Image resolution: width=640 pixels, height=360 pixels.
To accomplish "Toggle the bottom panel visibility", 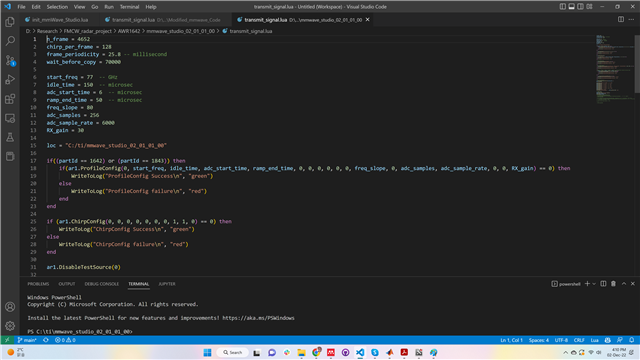I will [x=571, y=7].
